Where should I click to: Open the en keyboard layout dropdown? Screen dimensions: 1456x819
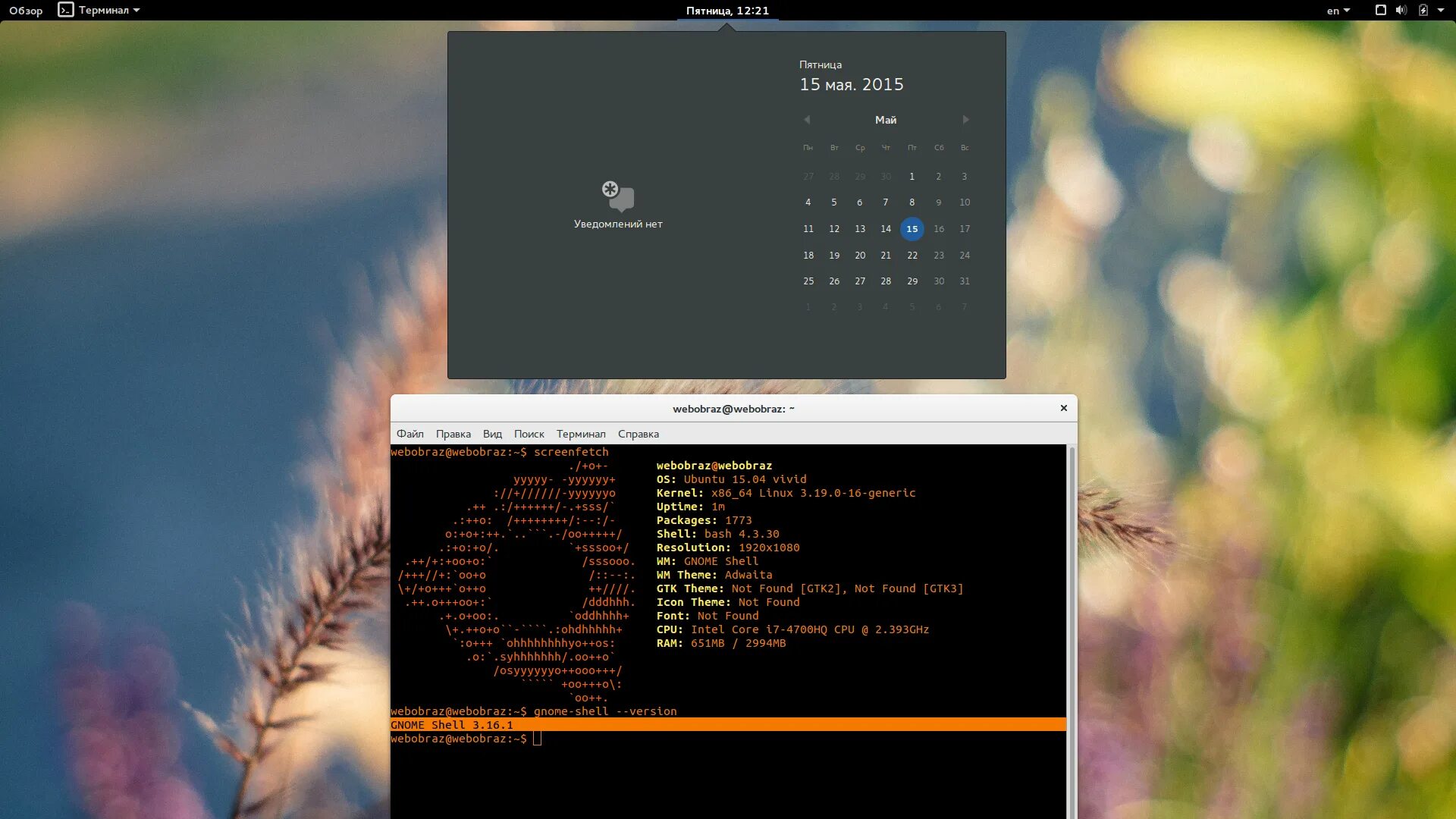pos(1338,11)
